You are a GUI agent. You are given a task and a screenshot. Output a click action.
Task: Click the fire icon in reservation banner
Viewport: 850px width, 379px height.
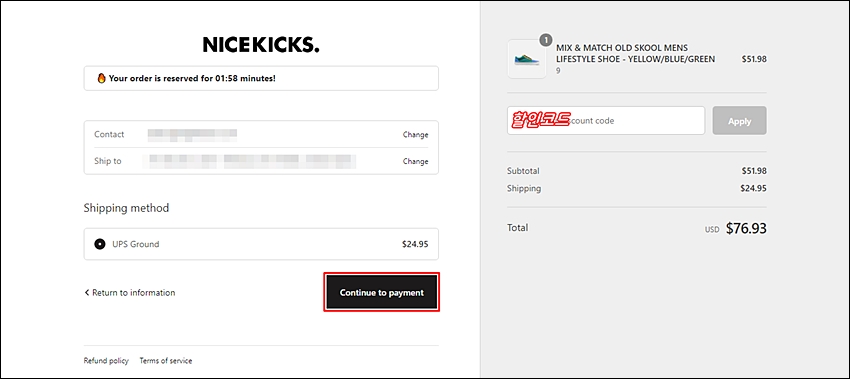(101, 78)
